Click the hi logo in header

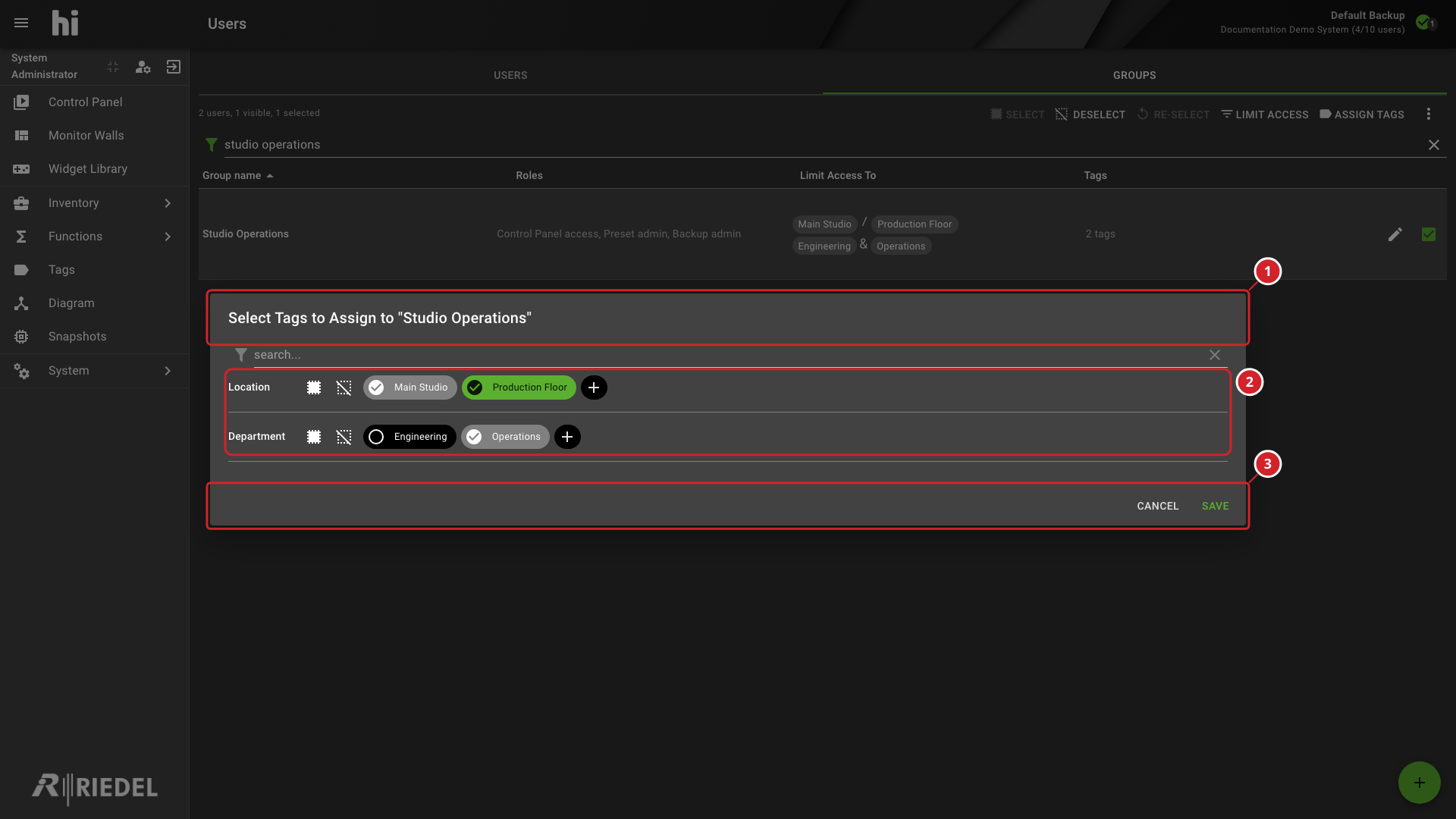coord(65,24)
